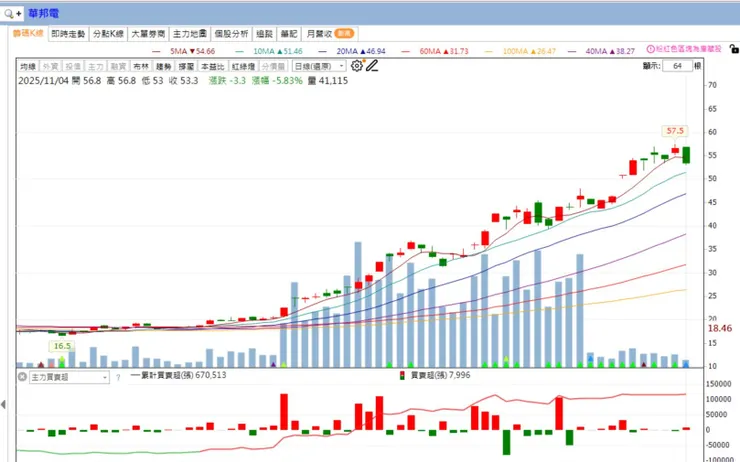Screen dimensions: 740x462
Task: Open the 筆記 tab
Action: (289, 34)
